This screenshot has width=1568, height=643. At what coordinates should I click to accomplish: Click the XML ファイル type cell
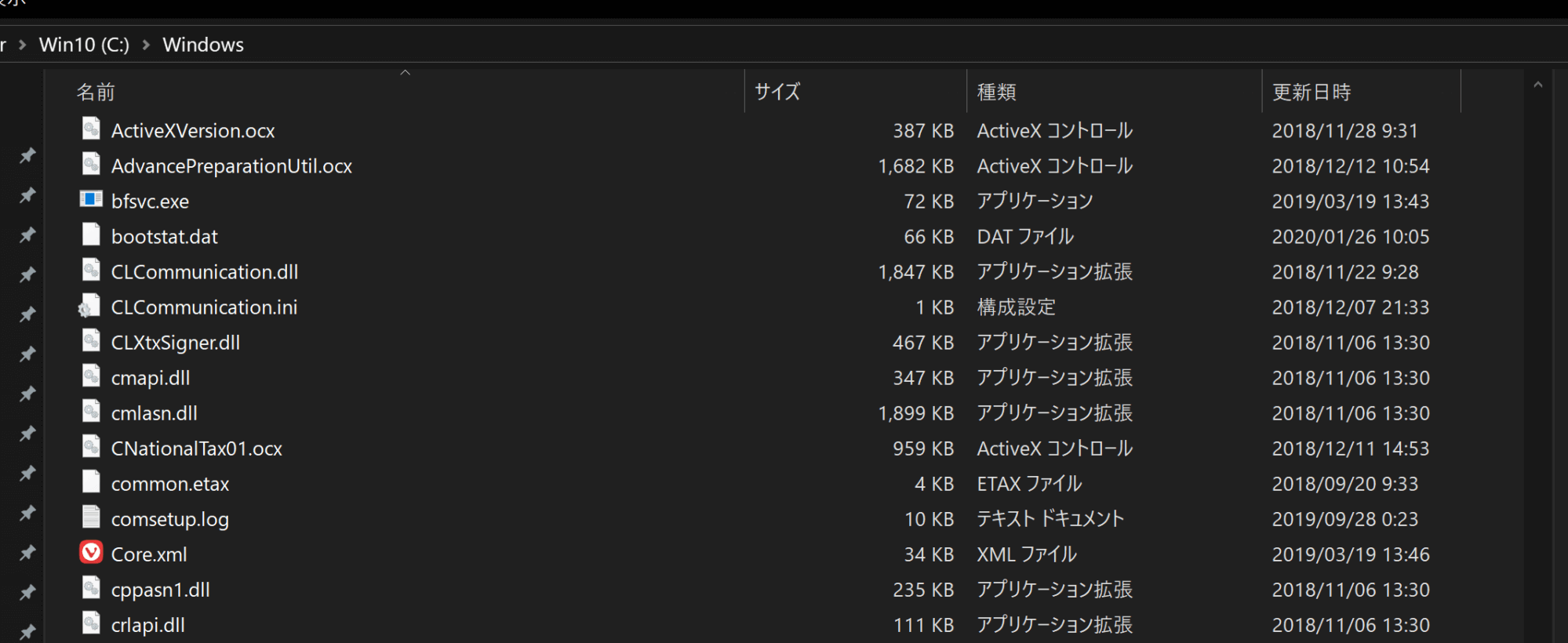pos(1027,554)
